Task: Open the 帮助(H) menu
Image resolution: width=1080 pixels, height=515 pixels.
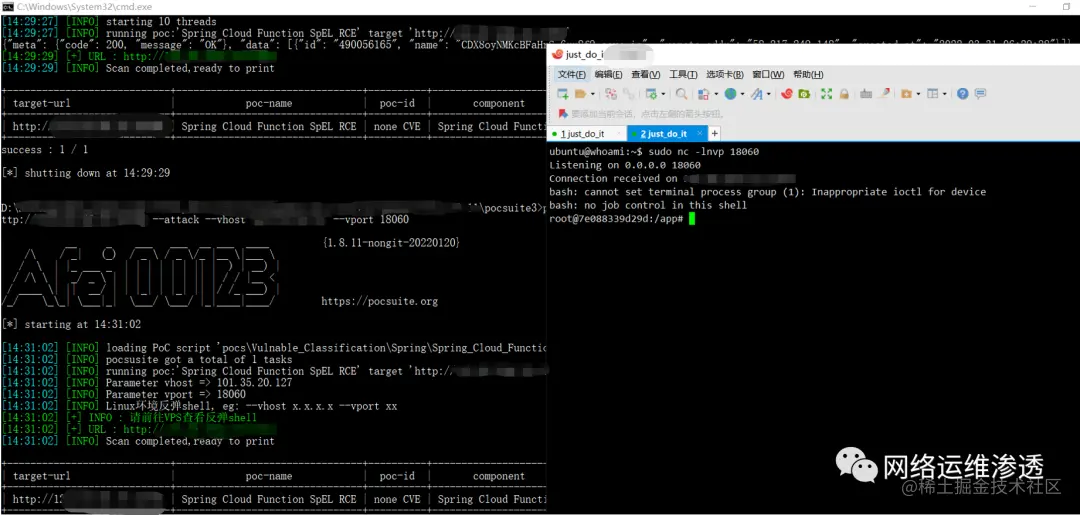Action: click(x=808, y=74)
